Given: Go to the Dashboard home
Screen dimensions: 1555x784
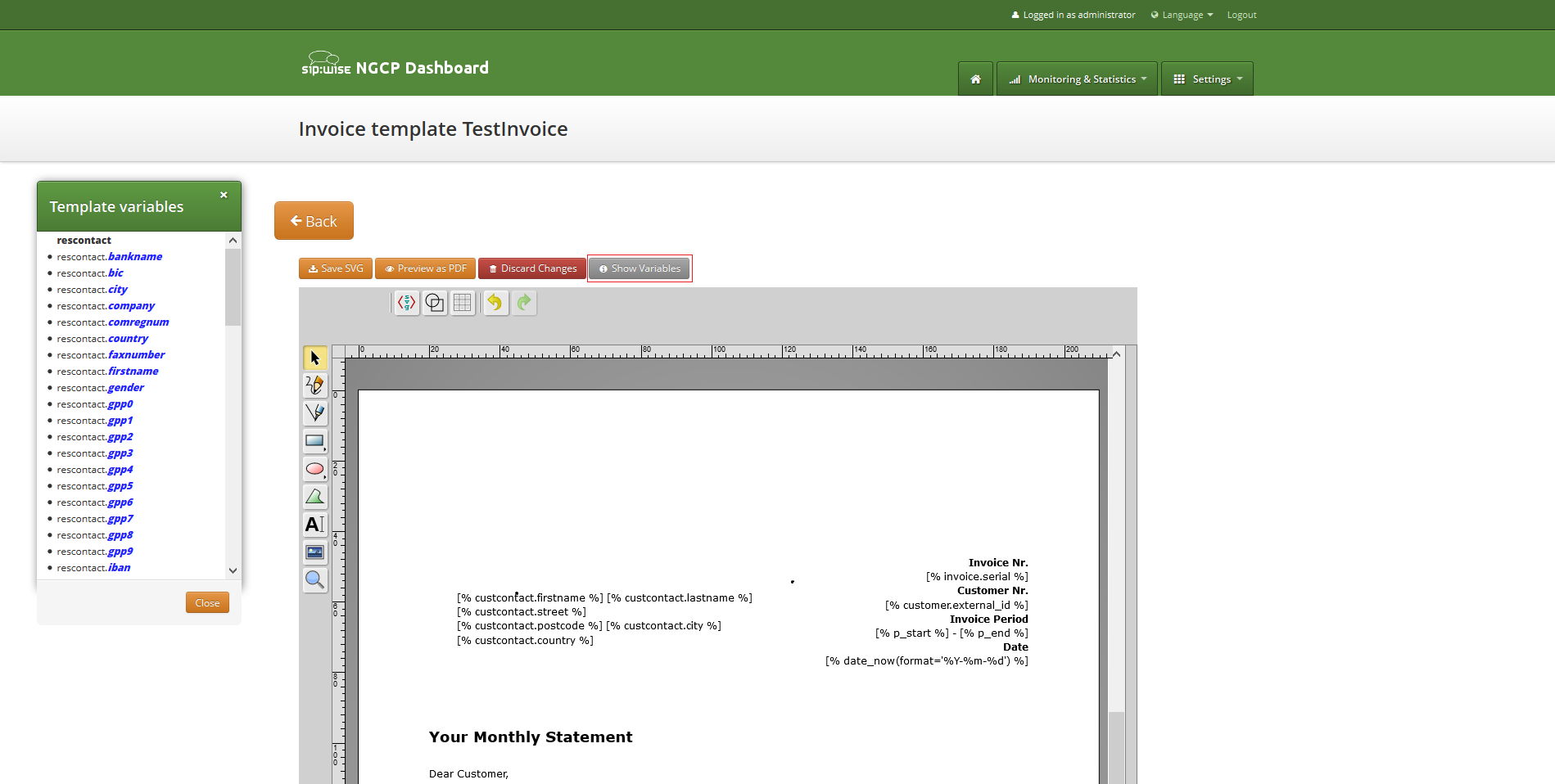Looking at the screenshot, I should 974,79.
